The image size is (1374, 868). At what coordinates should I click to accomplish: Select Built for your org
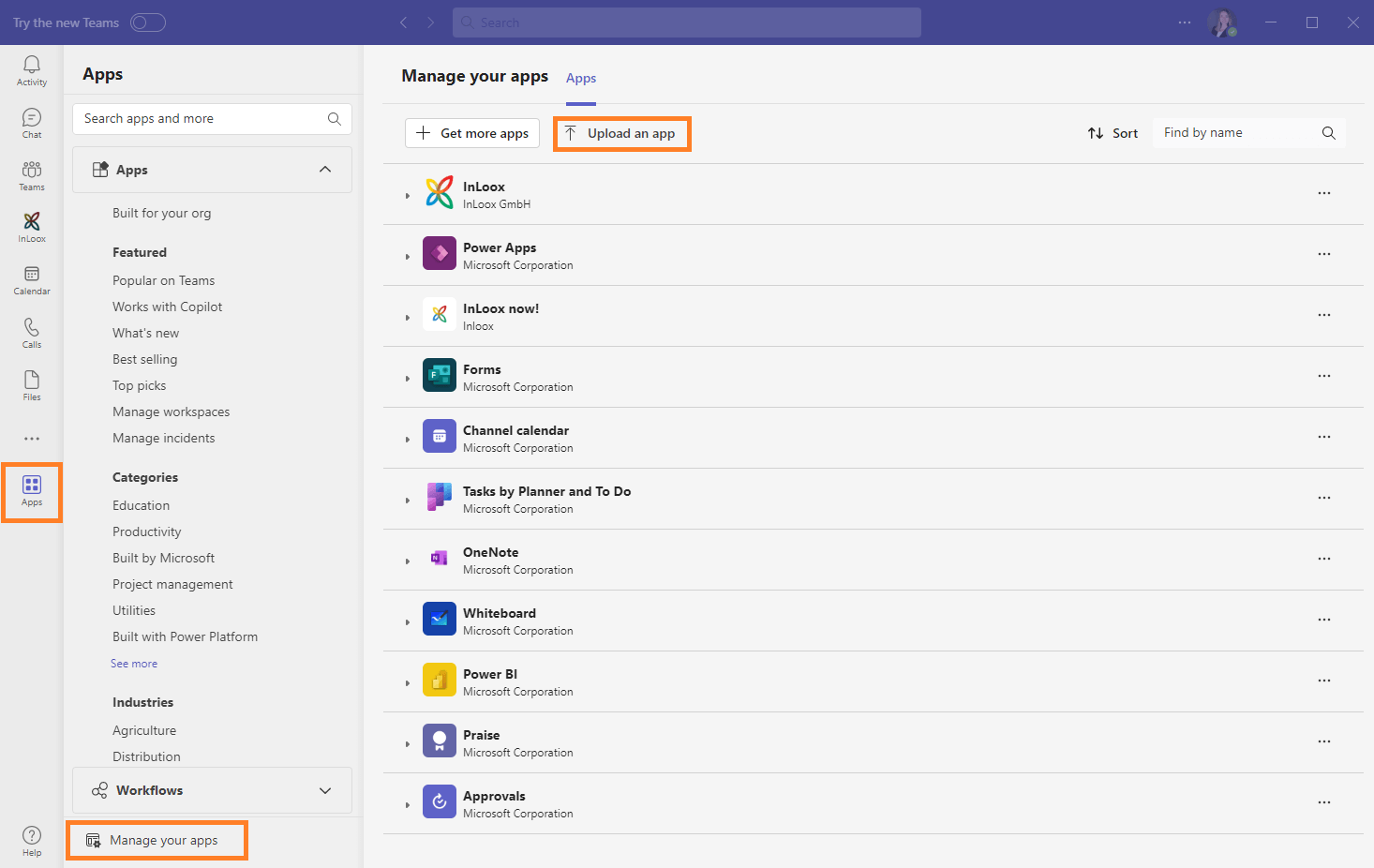pos(162,213)
